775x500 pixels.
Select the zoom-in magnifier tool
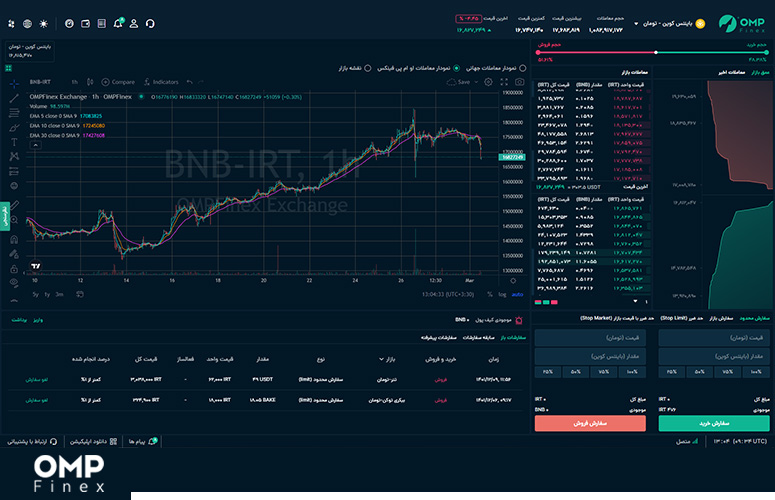pos(14,220)
